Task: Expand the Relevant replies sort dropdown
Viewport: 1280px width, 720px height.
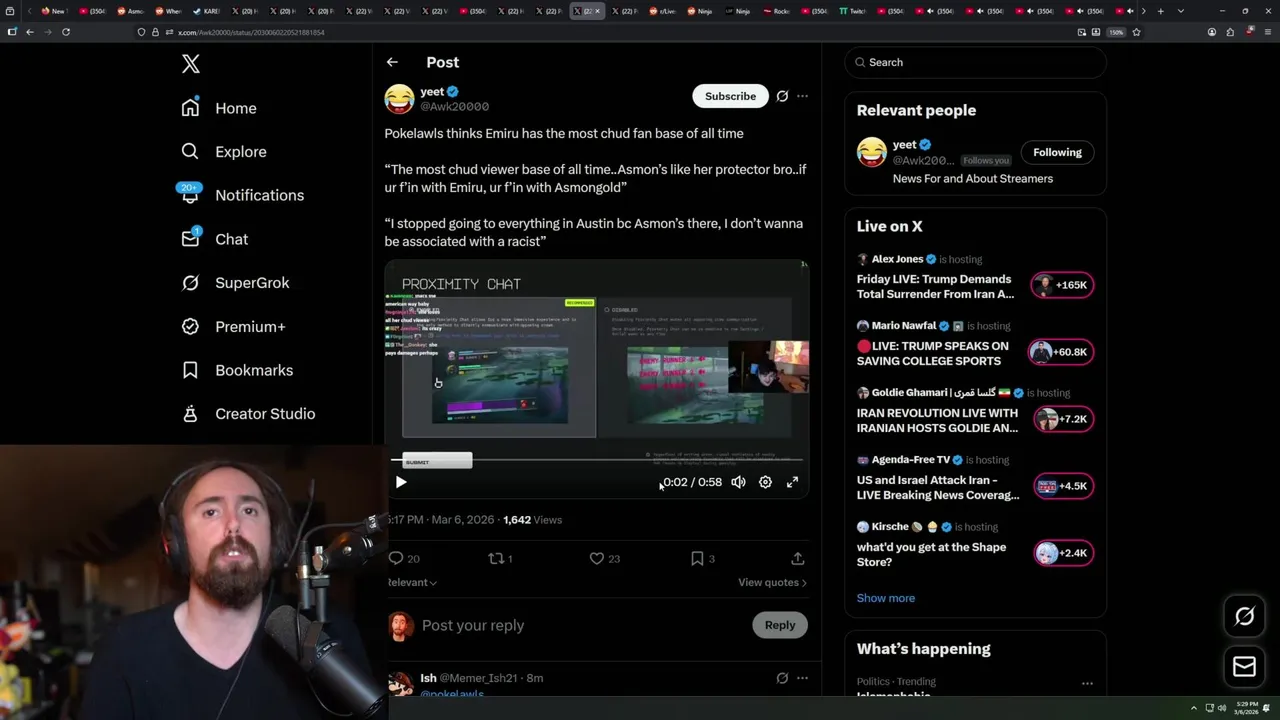Action: tap(412, 582)
